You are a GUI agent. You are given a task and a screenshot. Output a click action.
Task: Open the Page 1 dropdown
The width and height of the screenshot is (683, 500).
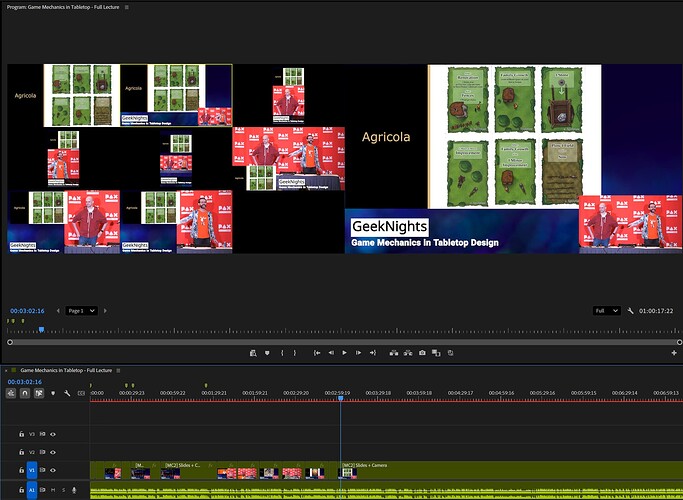click(81, 311)
